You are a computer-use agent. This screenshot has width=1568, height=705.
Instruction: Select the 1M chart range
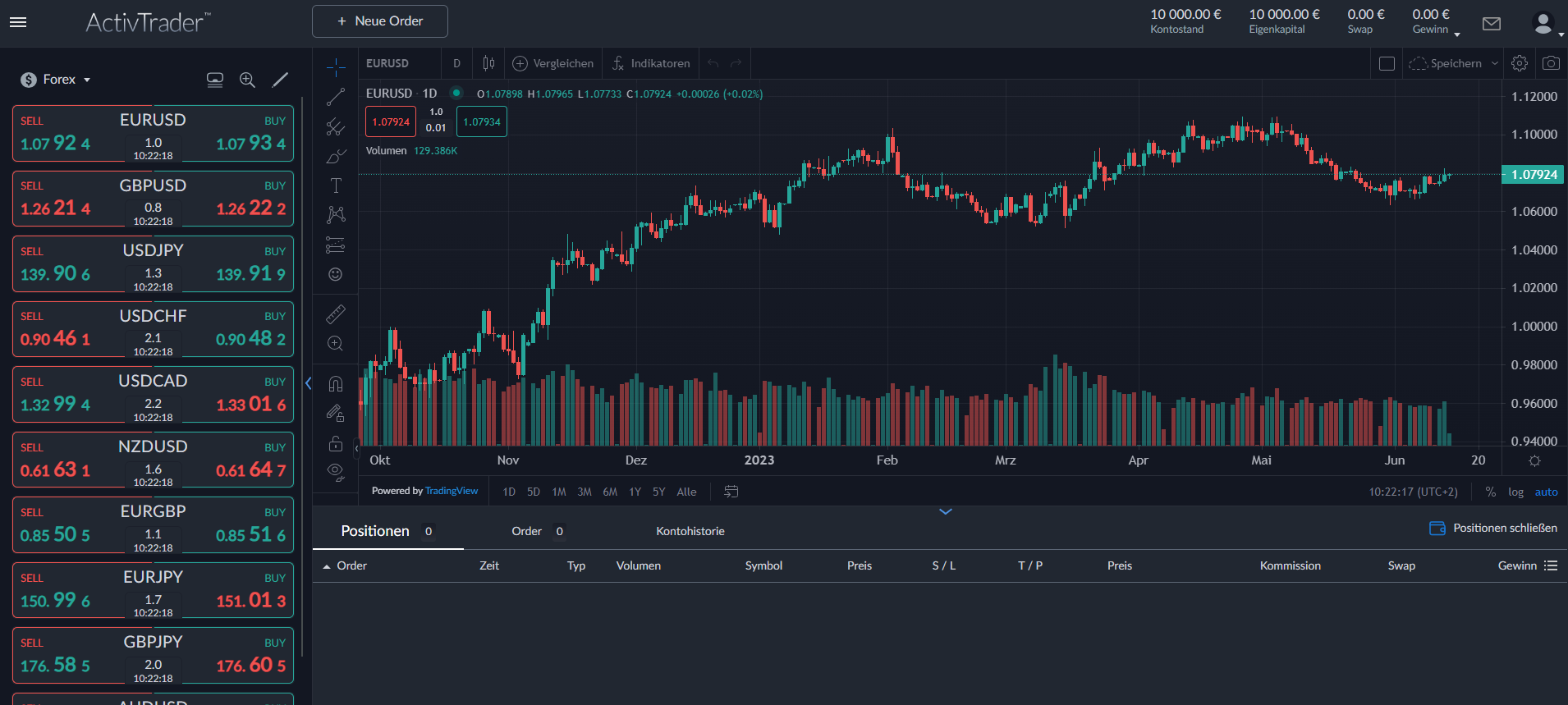[559, 492]
